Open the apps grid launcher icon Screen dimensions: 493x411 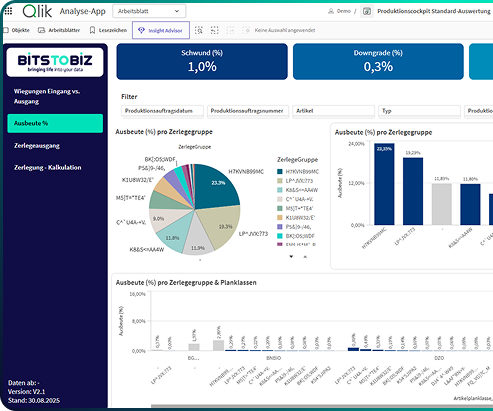(9, 11)
